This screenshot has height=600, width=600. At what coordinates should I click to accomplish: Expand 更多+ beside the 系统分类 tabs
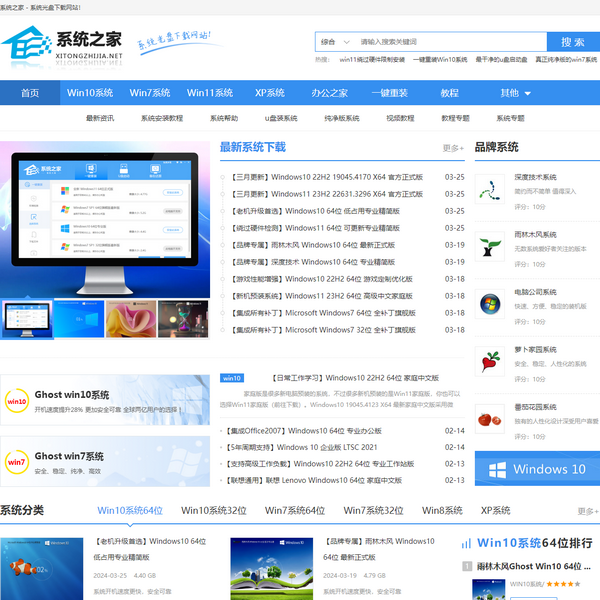[x=587, y=511]
